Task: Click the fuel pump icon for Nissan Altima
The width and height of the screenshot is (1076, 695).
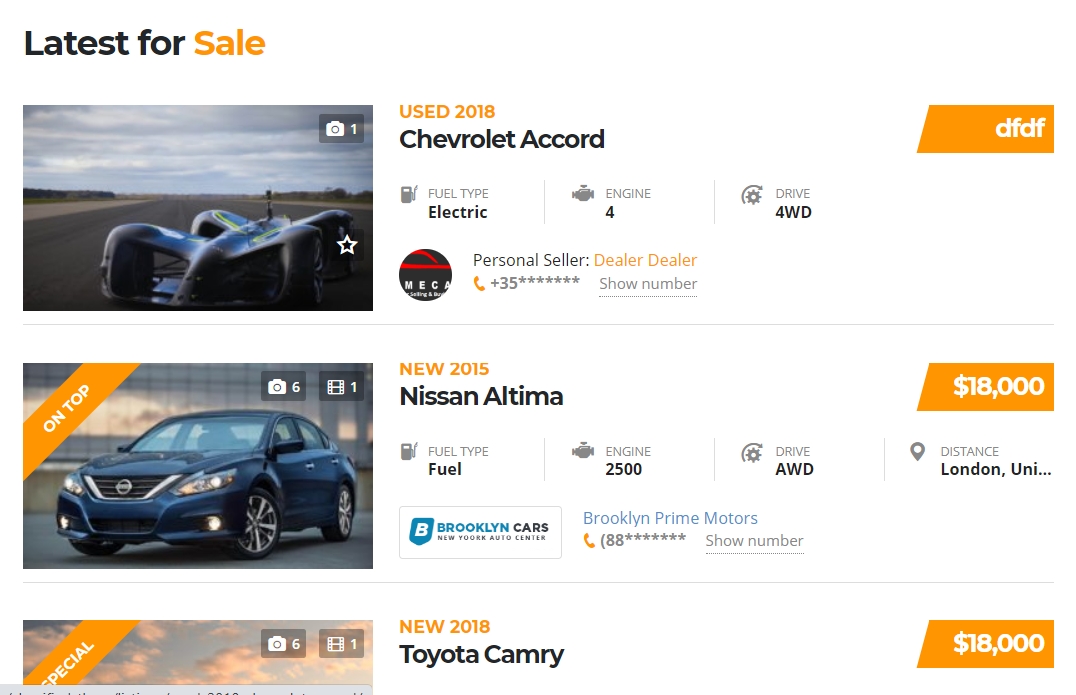Action: tap(407, 452)
